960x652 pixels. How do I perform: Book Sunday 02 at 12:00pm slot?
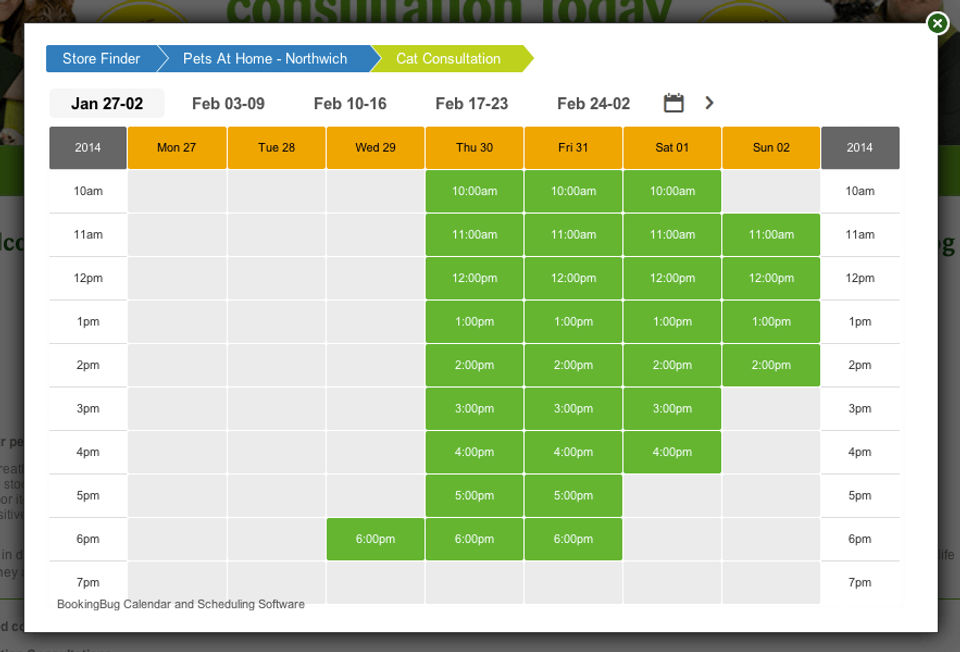click(x=771, y=278)
